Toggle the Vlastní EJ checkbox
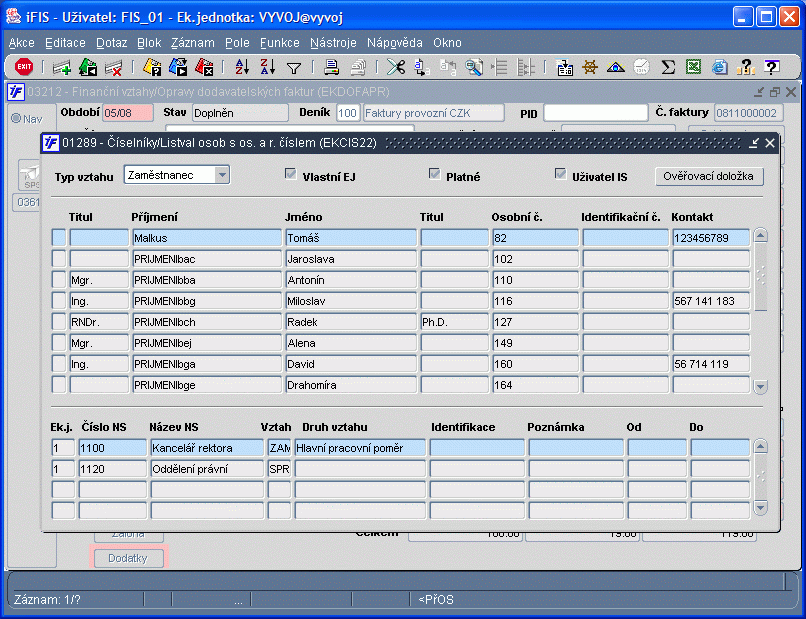The width and height of the screenshot is (806, 619). point(291,175)
